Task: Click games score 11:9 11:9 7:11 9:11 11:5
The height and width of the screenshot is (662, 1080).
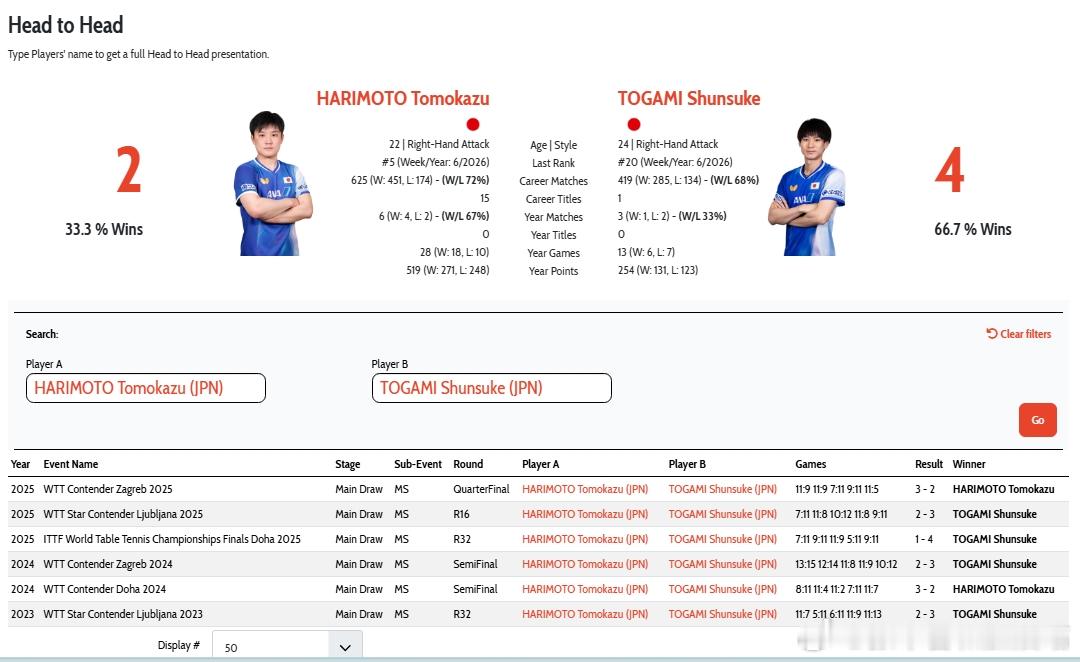Action: pyautogui.click(x=837, y=489)
